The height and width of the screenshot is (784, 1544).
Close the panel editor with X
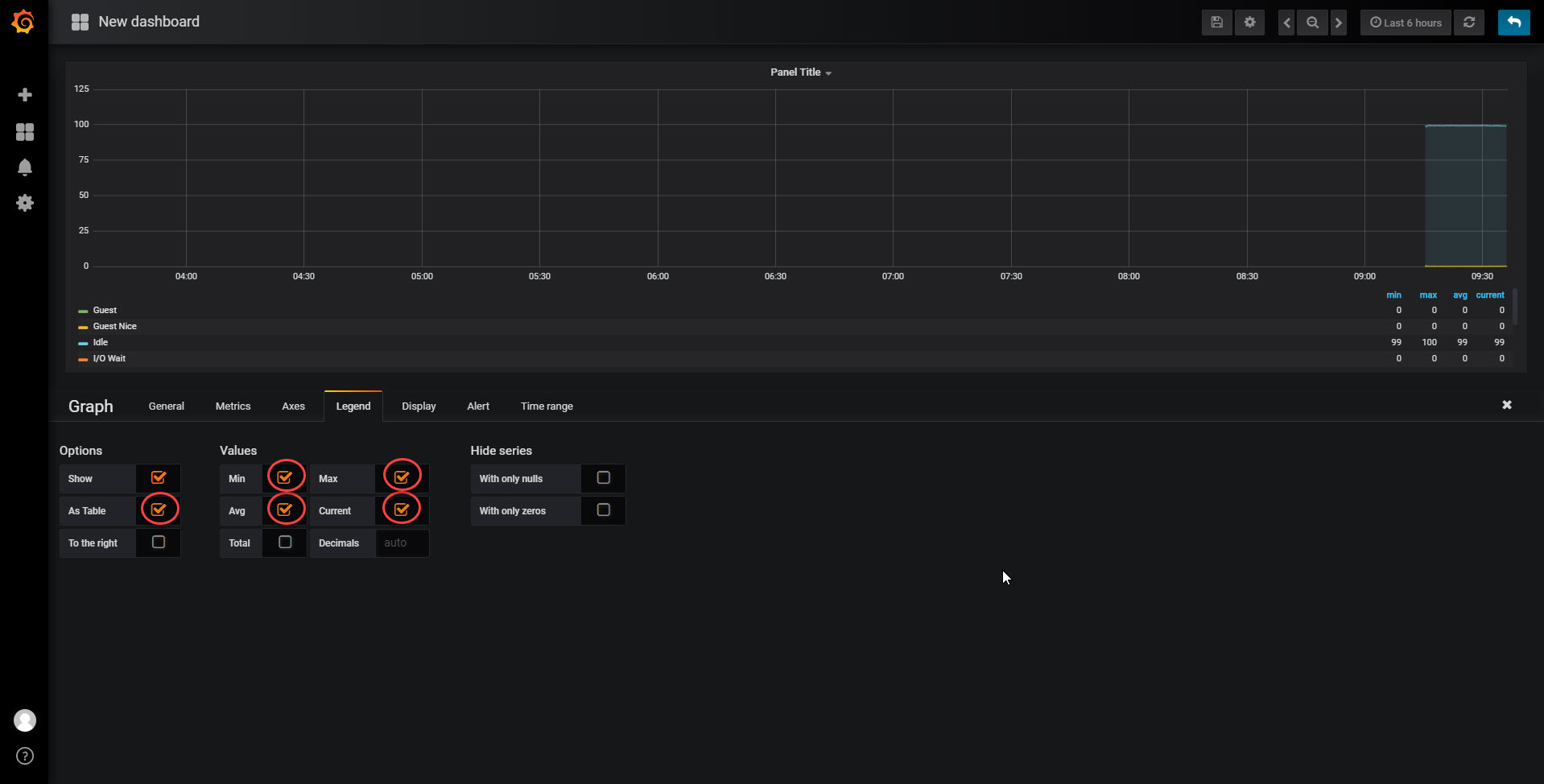click(1507, 405)
